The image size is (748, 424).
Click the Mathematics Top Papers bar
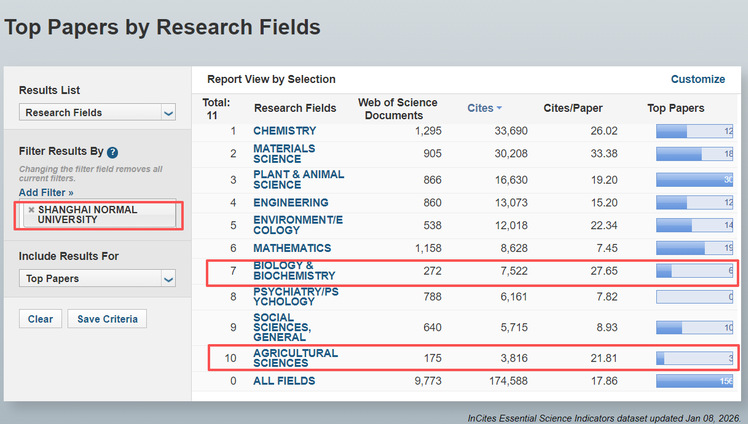tap(694, 248)
